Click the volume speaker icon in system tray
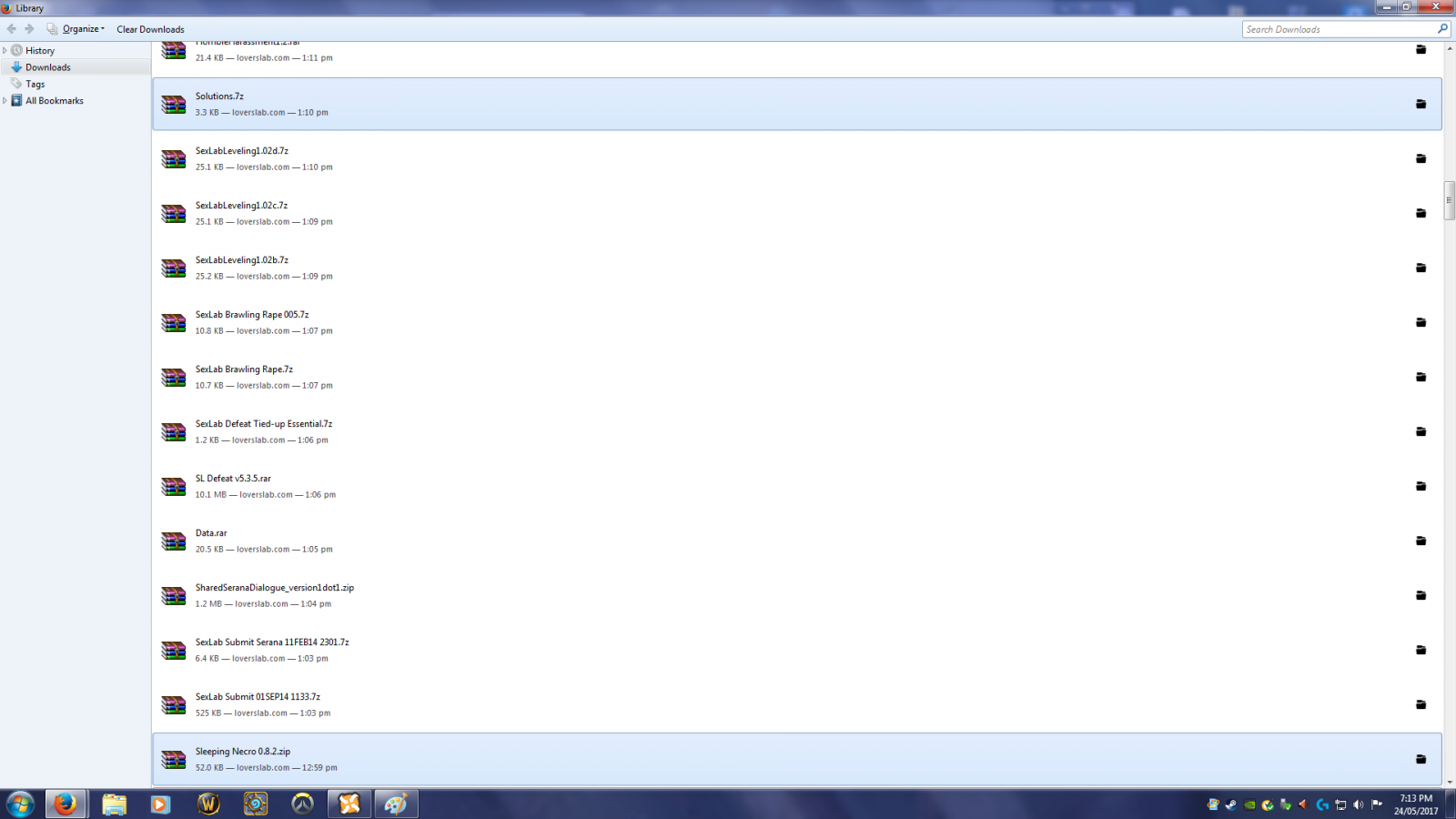 [x=1359, y=804]
